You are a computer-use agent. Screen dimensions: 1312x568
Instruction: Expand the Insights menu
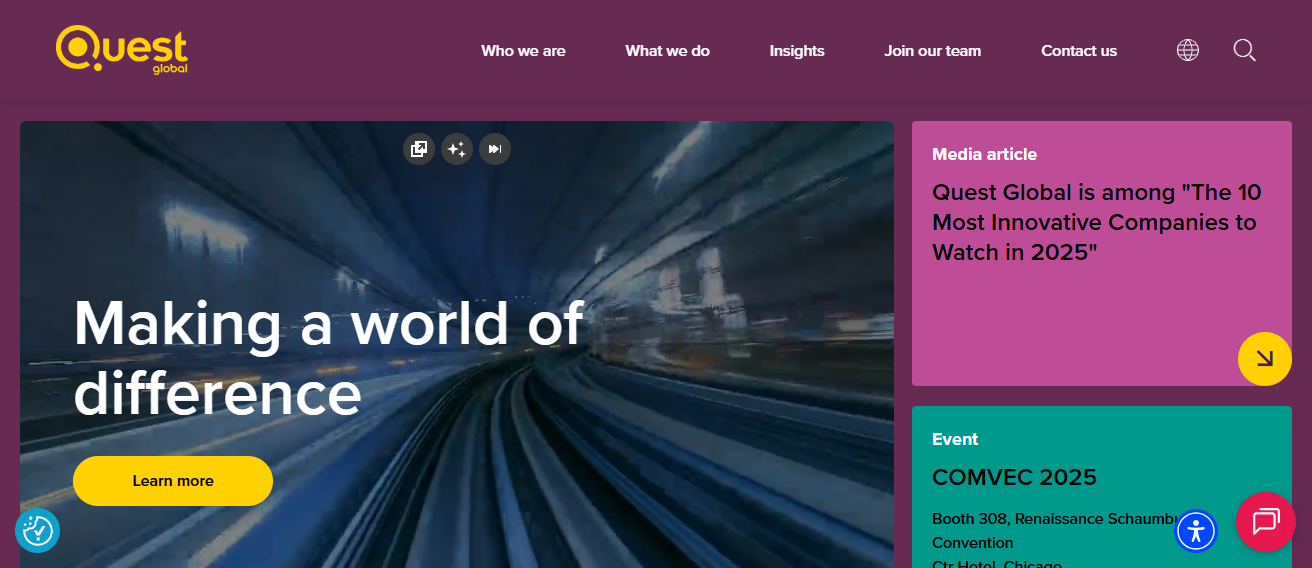click(797, 51)
